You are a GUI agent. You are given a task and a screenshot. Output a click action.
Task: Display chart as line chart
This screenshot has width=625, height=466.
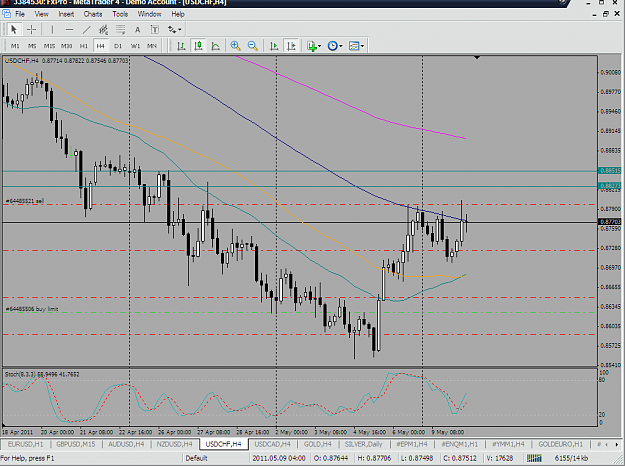click(216, 46)
